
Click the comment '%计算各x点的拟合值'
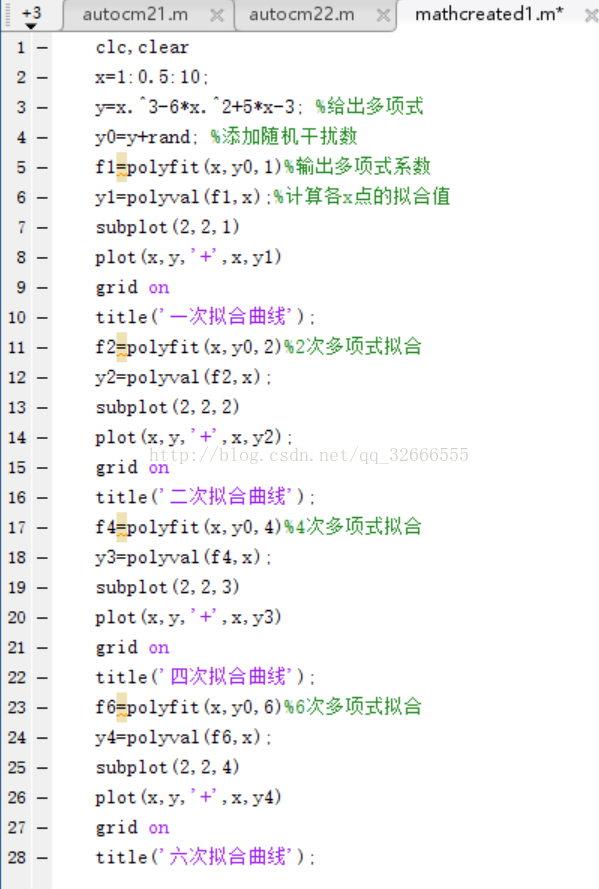pos(362,197)
